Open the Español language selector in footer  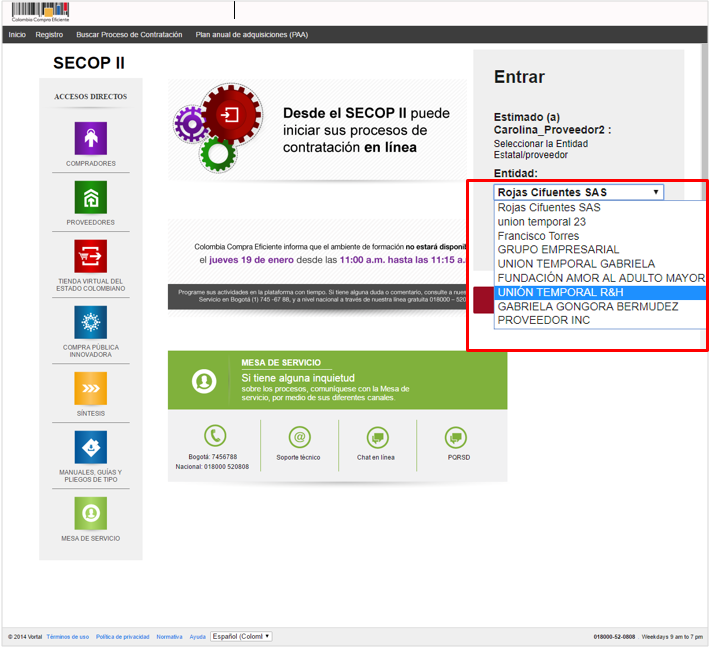pos(241,637)
